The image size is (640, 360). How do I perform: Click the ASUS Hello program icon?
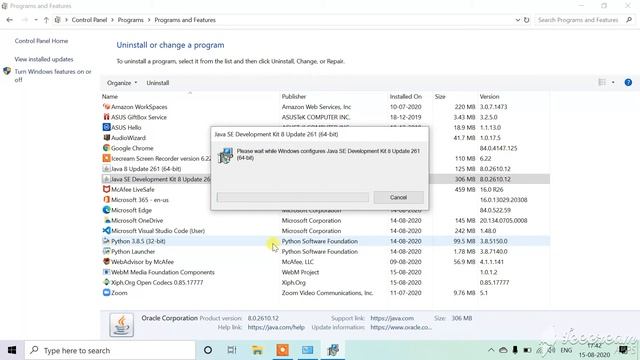point(107,127)
